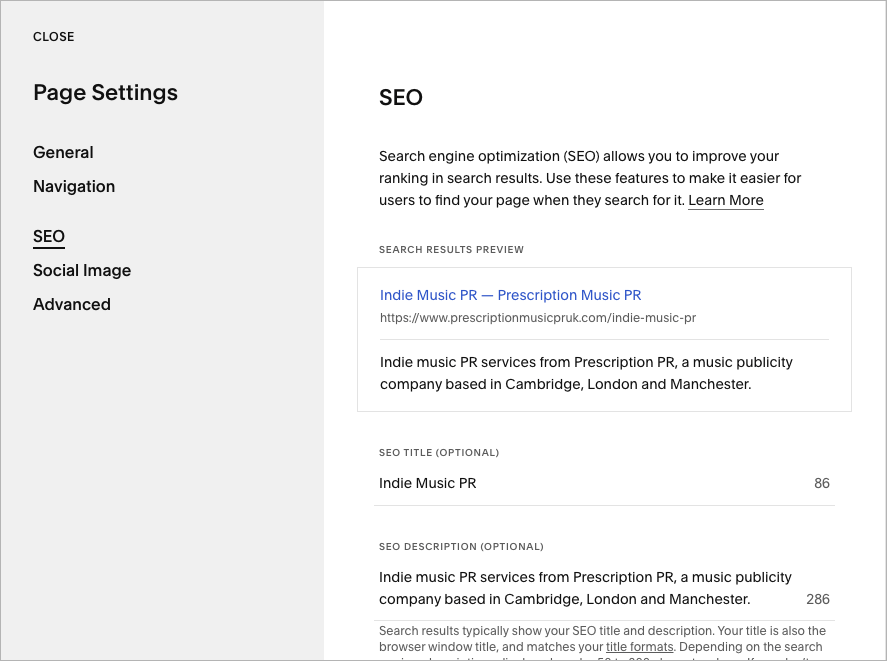Close the Page Settings panel
Screen dimensions: 887x661
(x=53, y=37)
